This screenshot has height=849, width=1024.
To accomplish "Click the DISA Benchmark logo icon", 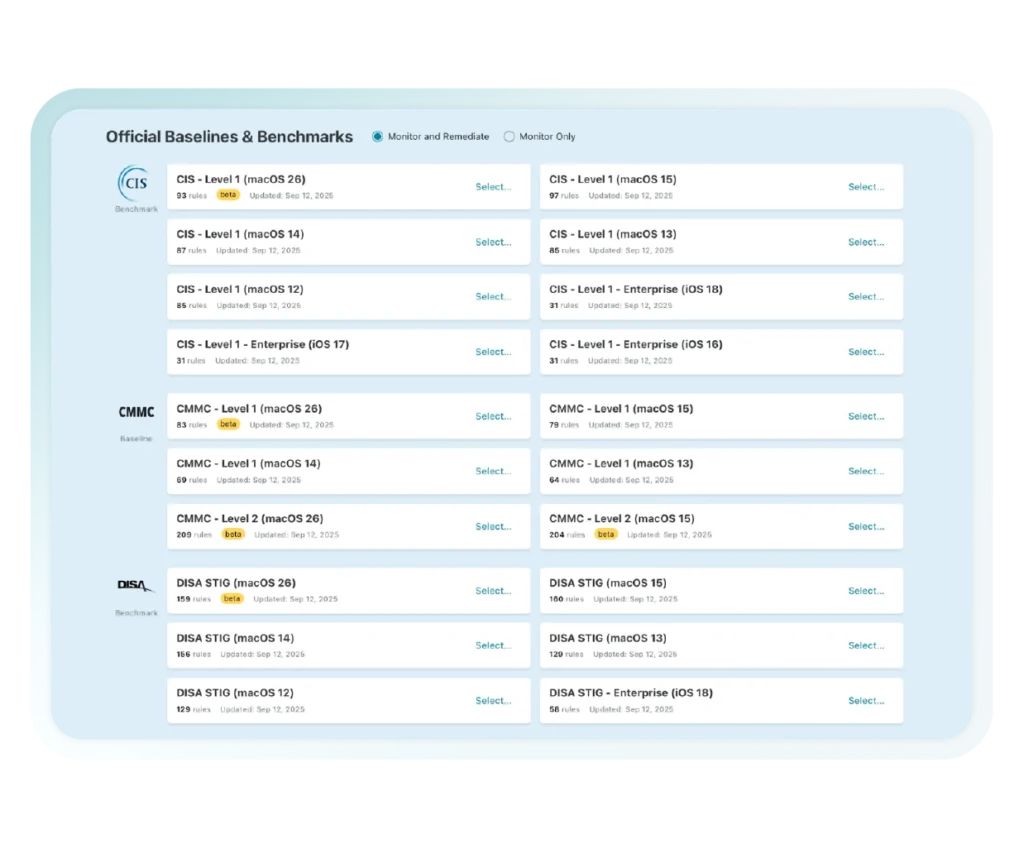I will (x=135, y=585).
